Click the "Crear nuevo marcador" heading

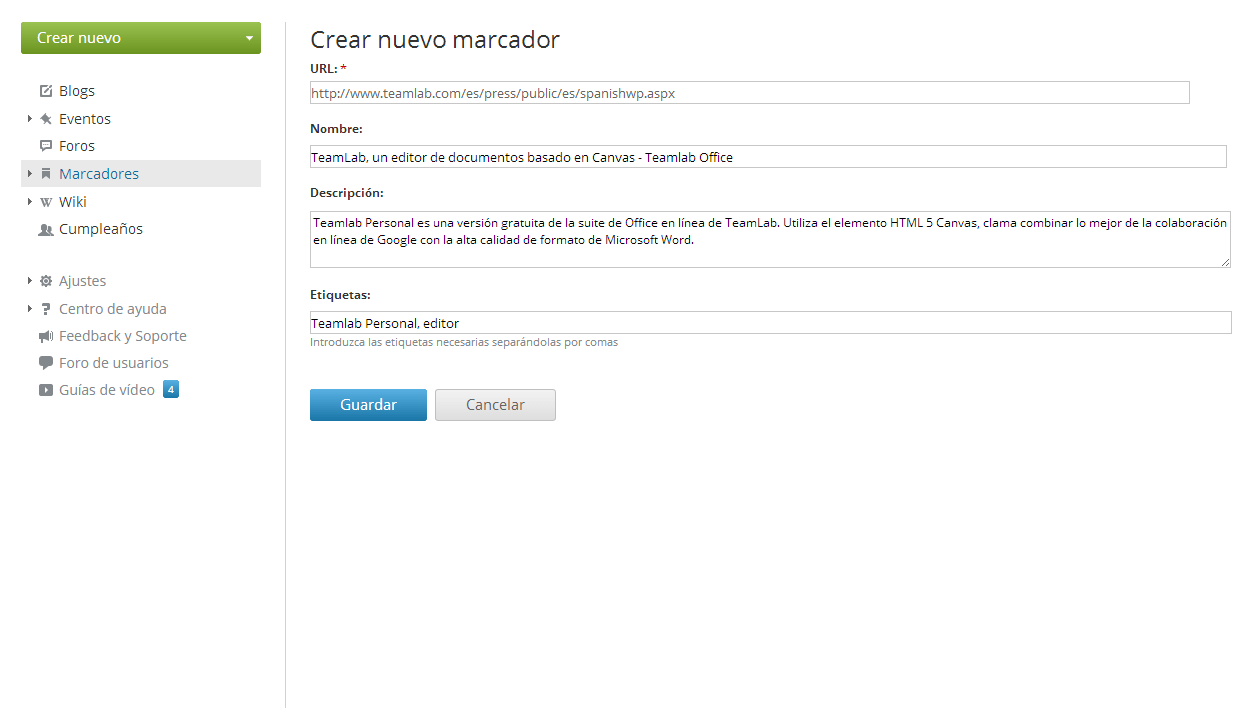435,40
